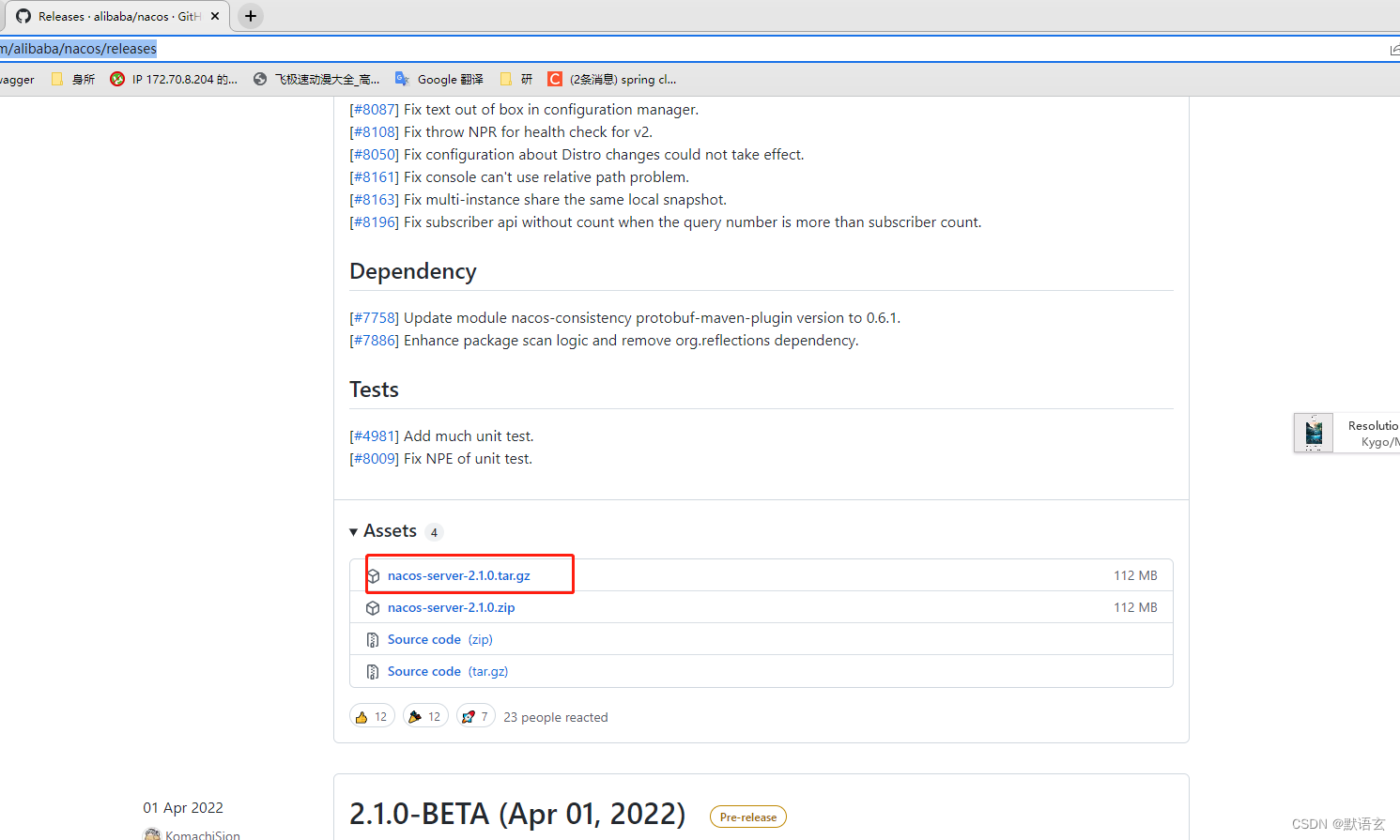Click the Dependency section heading
Viewport: 1400px width, 840px height.
pos(413,271)
